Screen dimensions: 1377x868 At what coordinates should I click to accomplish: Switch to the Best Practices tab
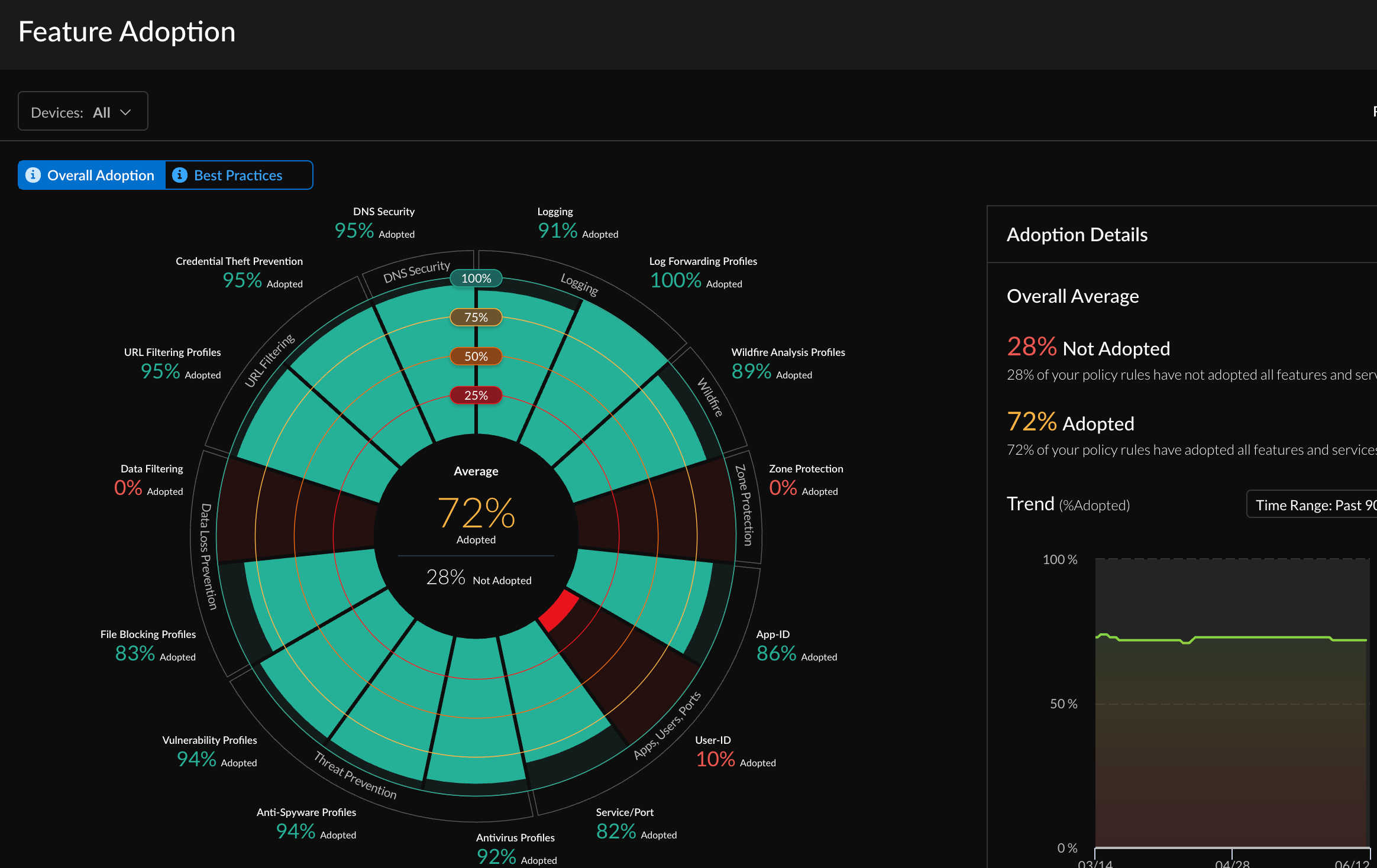click(238, 175)
